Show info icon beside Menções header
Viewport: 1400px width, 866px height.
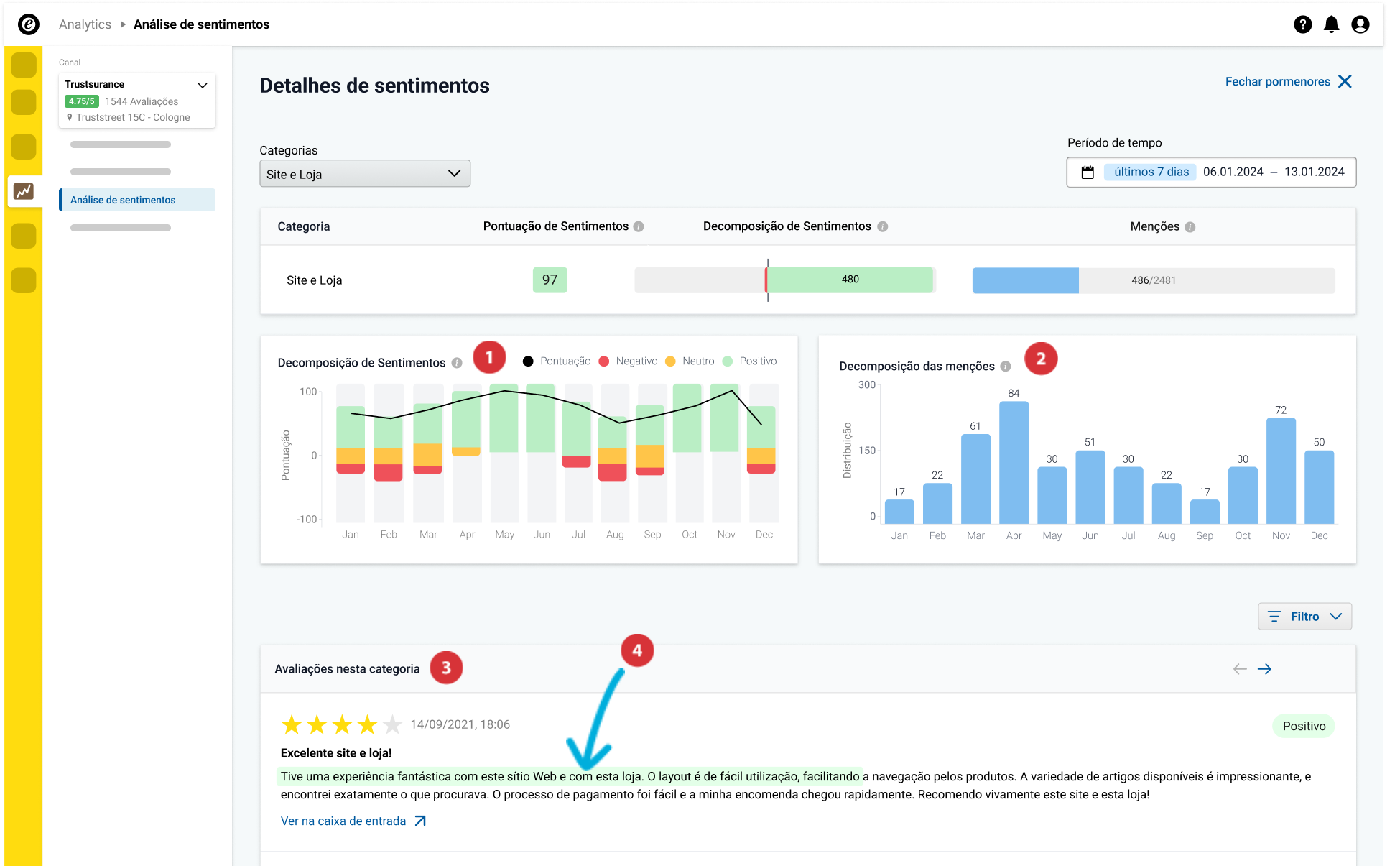[1190, 227]
